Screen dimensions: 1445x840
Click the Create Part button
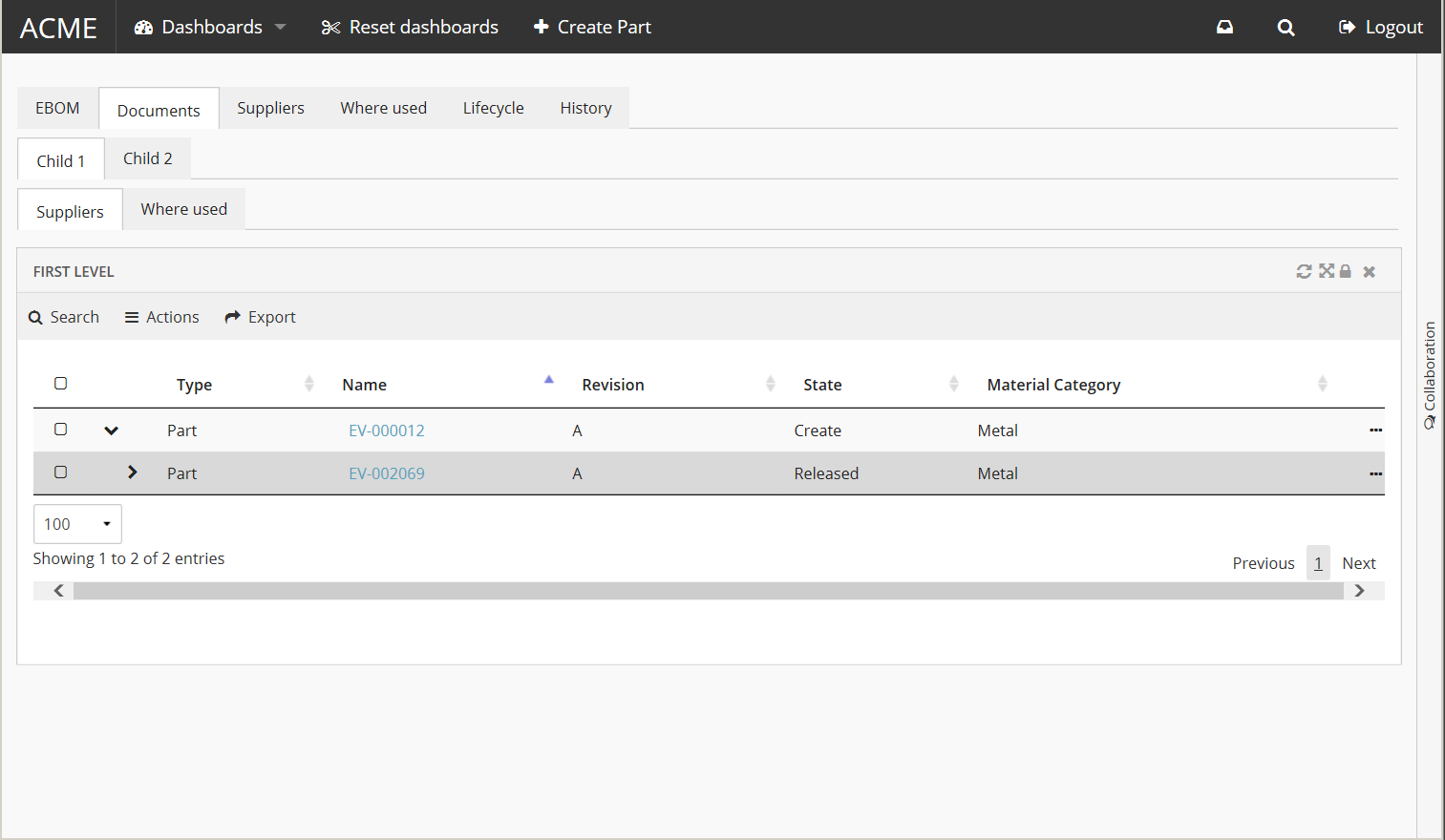click(x=592, y=28)
